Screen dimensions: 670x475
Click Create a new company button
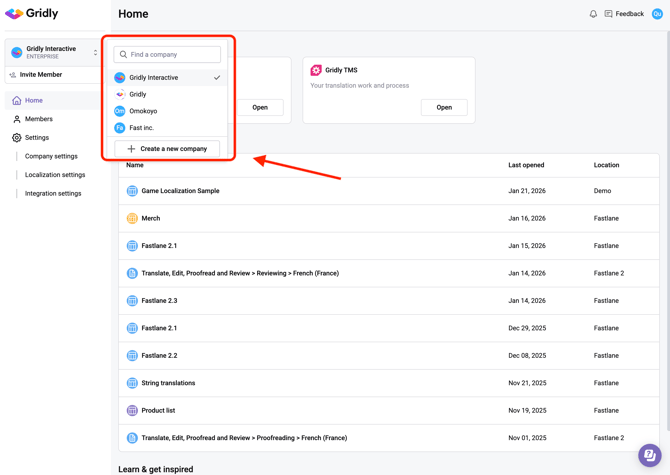pos(167,149)
